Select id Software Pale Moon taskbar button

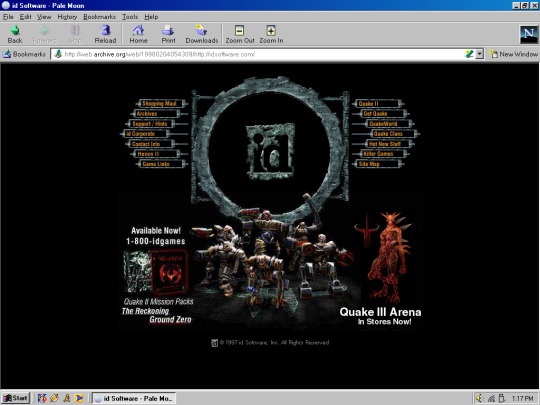pyautogui.click(x=134, y=398)
